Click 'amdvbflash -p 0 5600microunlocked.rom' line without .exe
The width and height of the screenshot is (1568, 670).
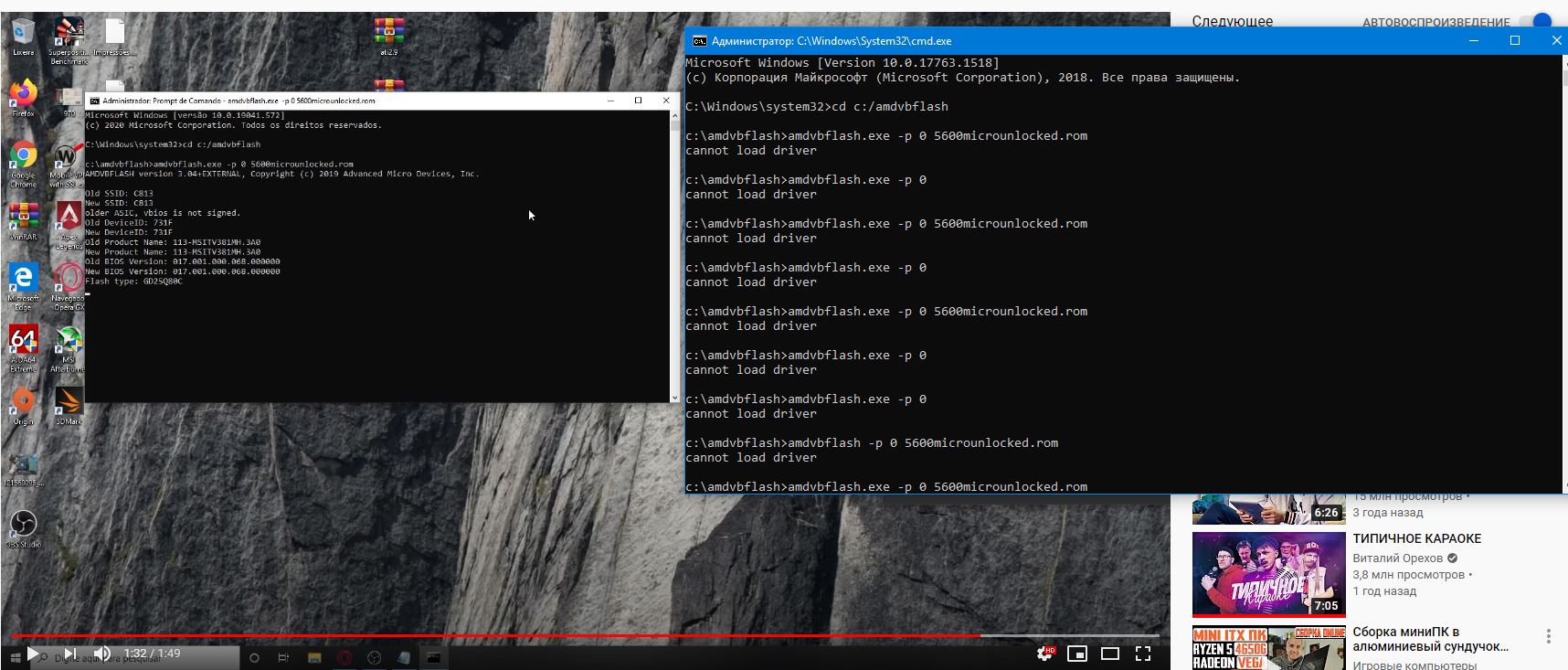[x=872, y=443]
